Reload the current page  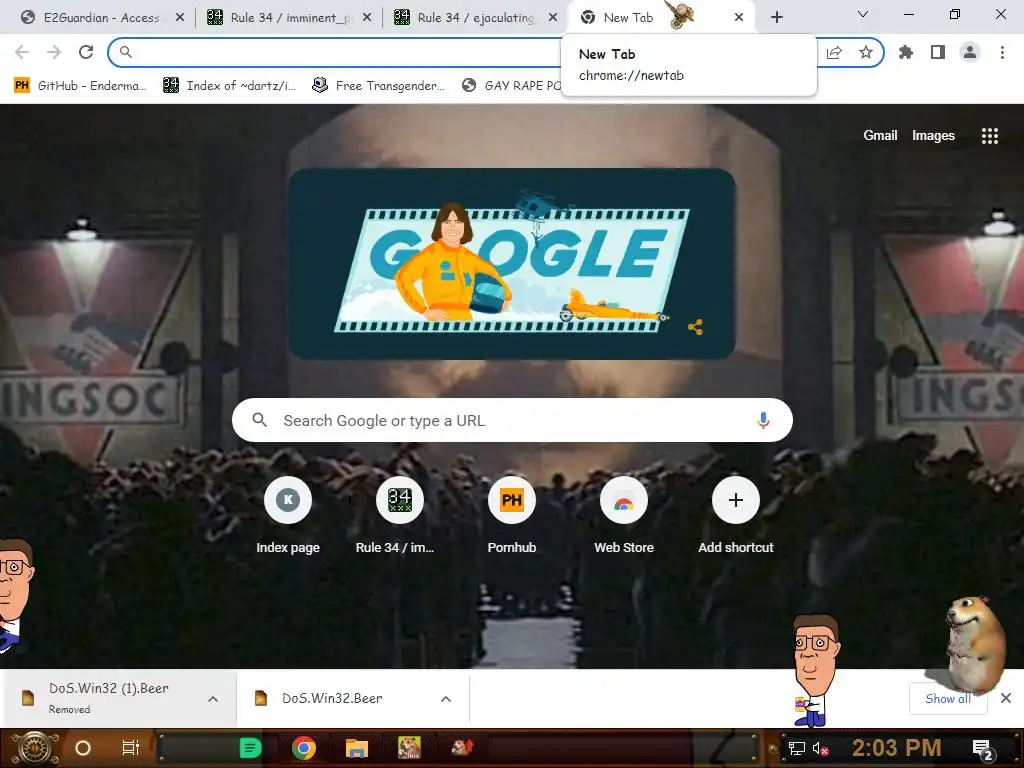click(x=86, y=52)
